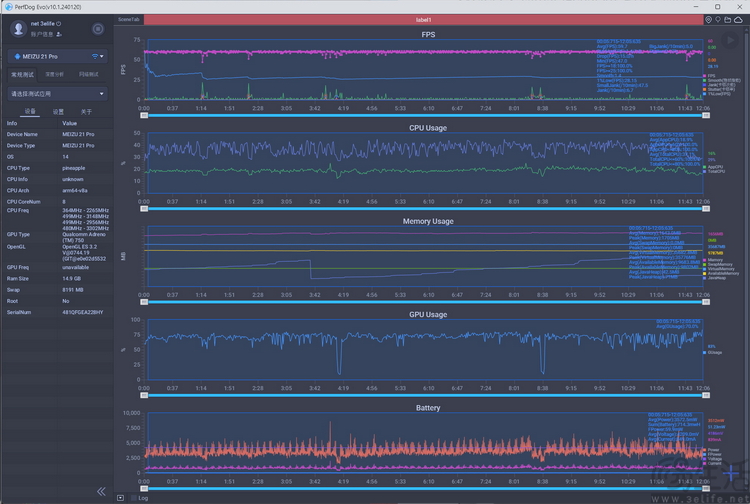Click the Memory Usage chart title
Image resolution: width=750 pixels, height=504 pixels.
click(428, 221)
